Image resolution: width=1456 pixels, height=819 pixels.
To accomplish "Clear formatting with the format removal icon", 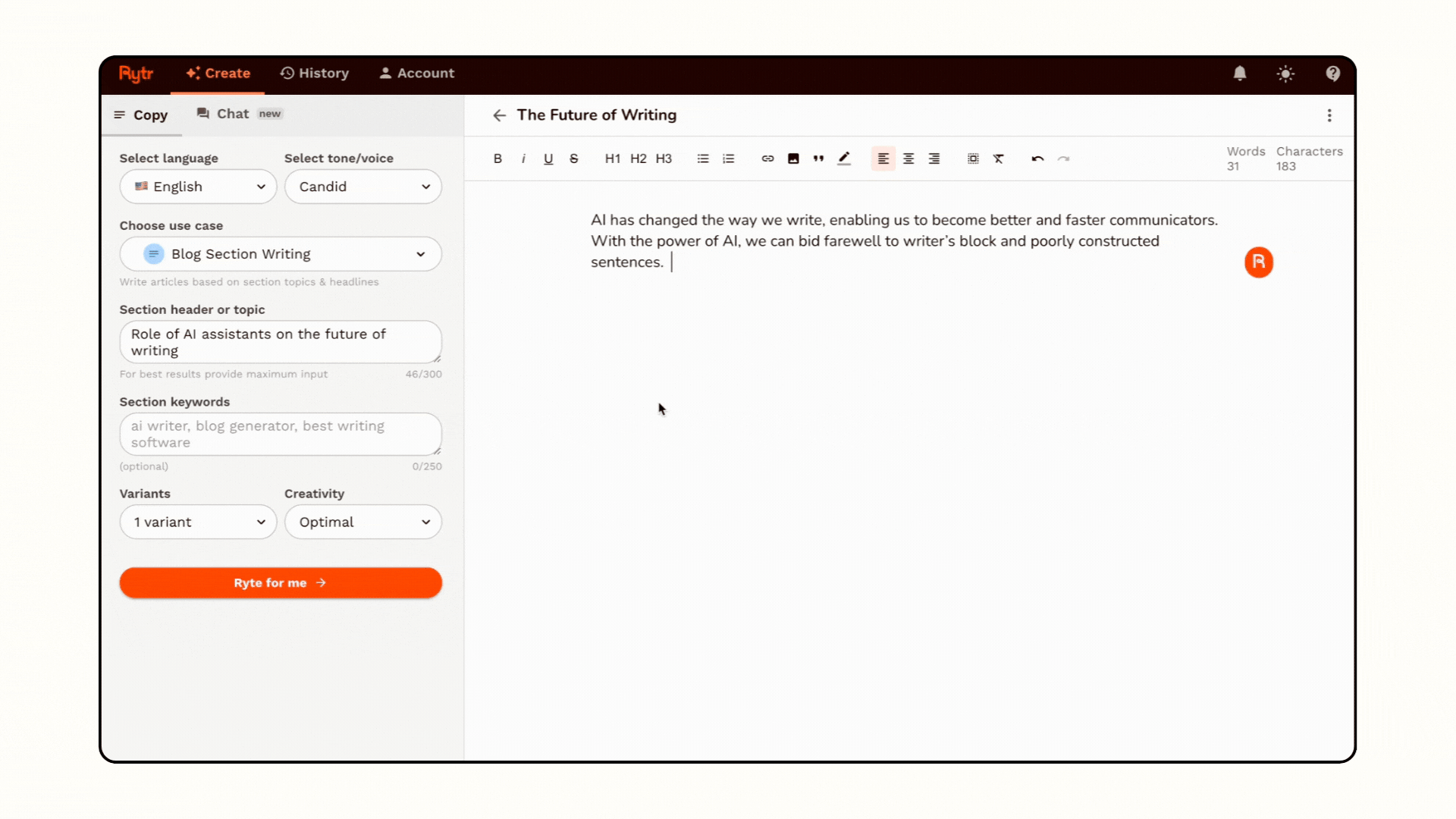I will tap(999, 158).
